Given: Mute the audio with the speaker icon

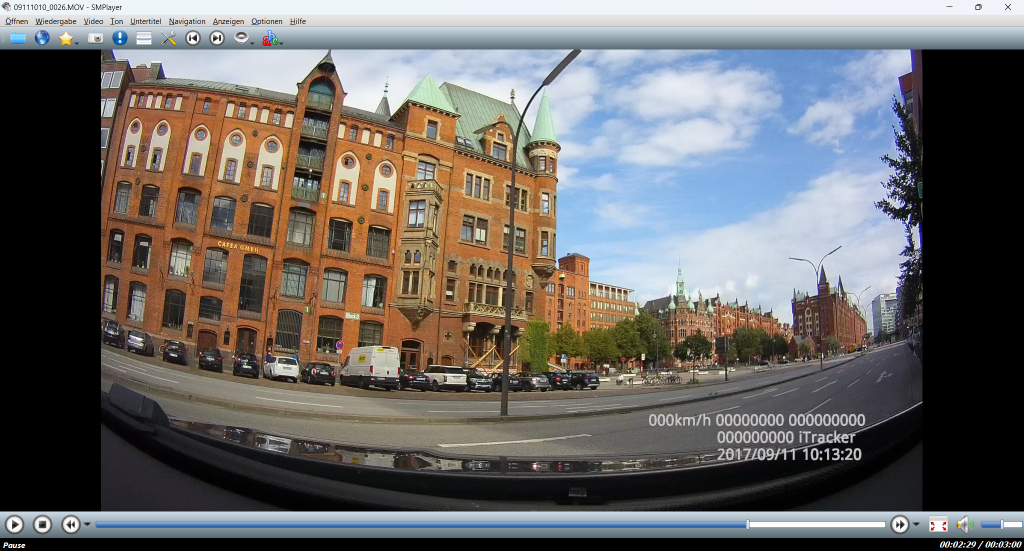Looking at the screenshot, I should [963, 524].
